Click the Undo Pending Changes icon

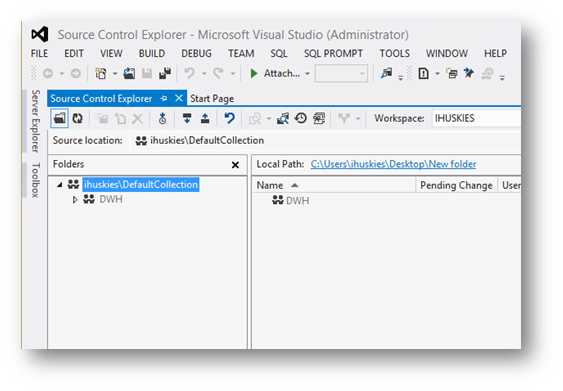pos(229,118)
